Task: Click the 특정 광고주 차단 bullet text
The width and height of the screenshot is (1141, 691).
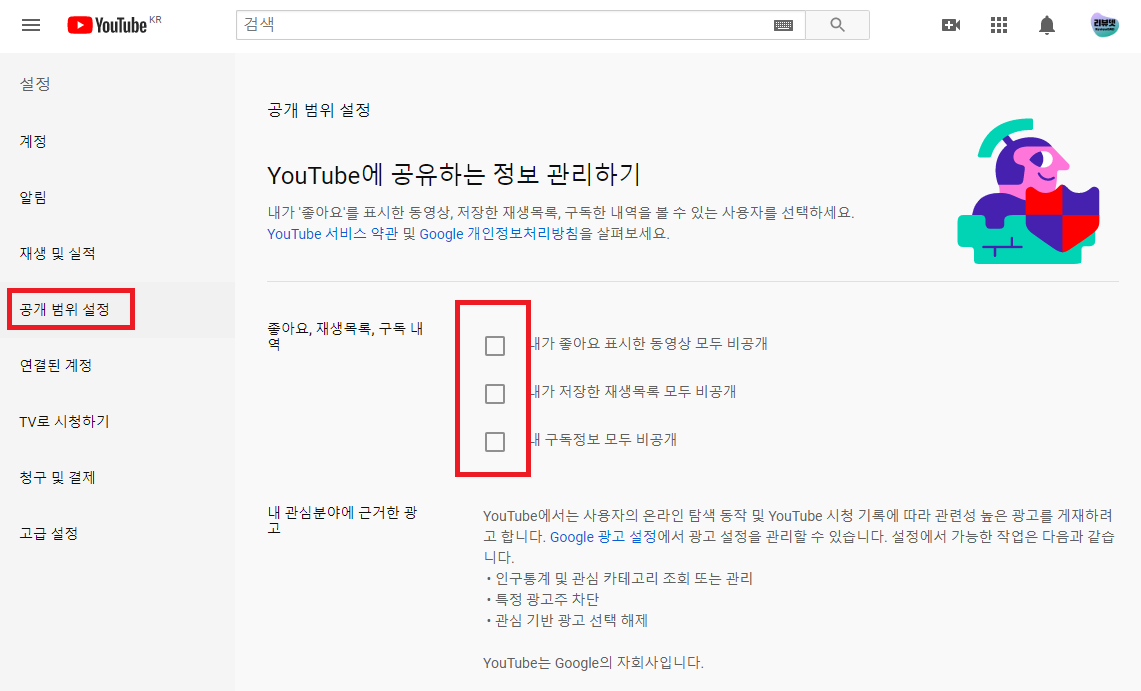Action: 546,599
